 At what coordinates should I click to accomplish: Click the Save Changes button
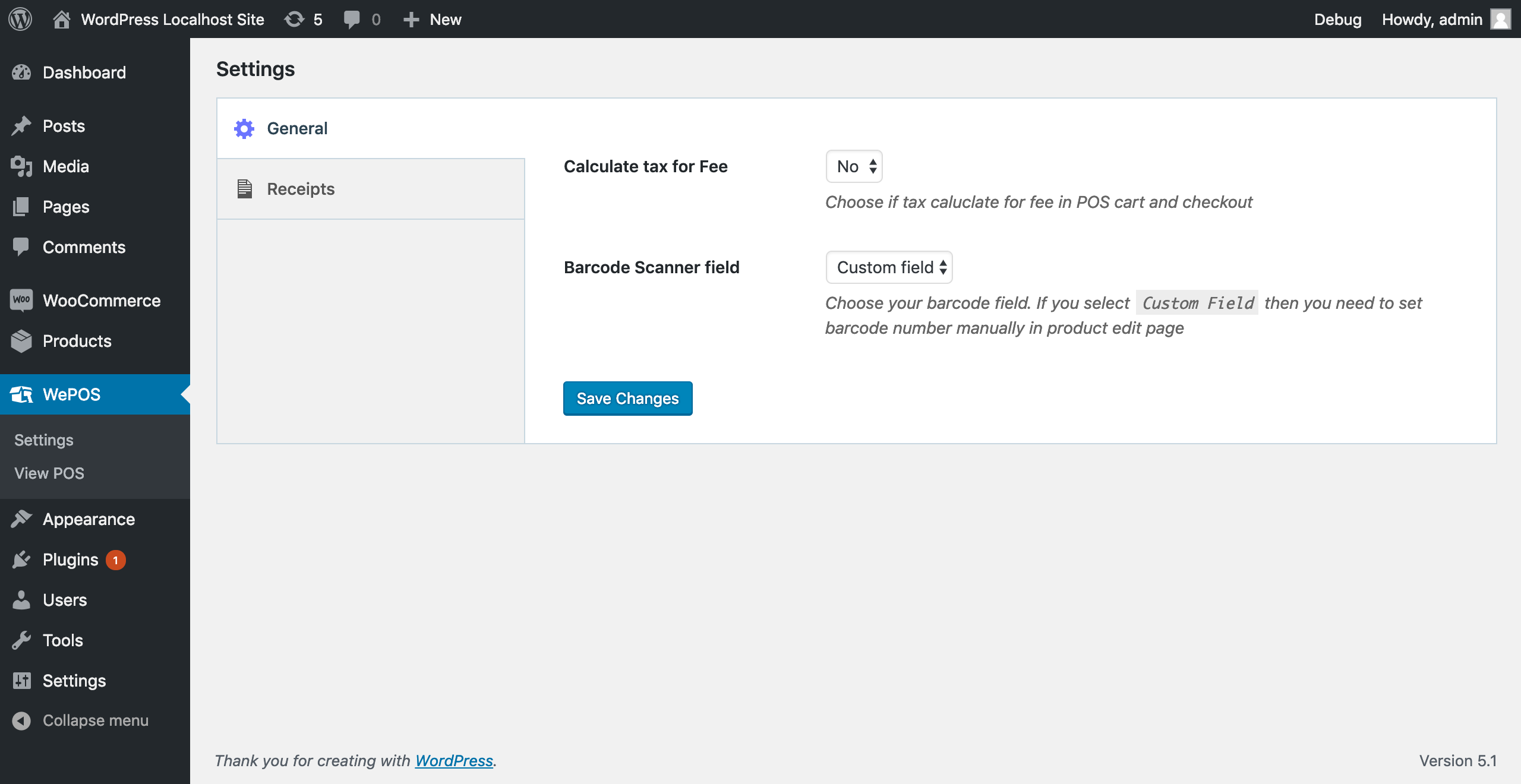coord(627,398)
